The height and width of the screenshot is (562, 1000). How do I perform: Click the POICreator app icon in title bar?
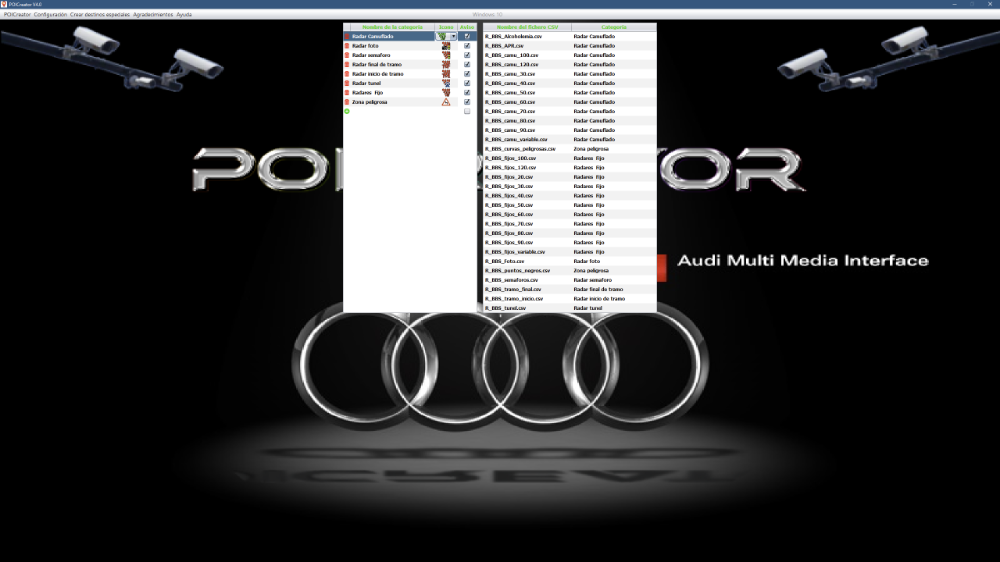[4, 4]
